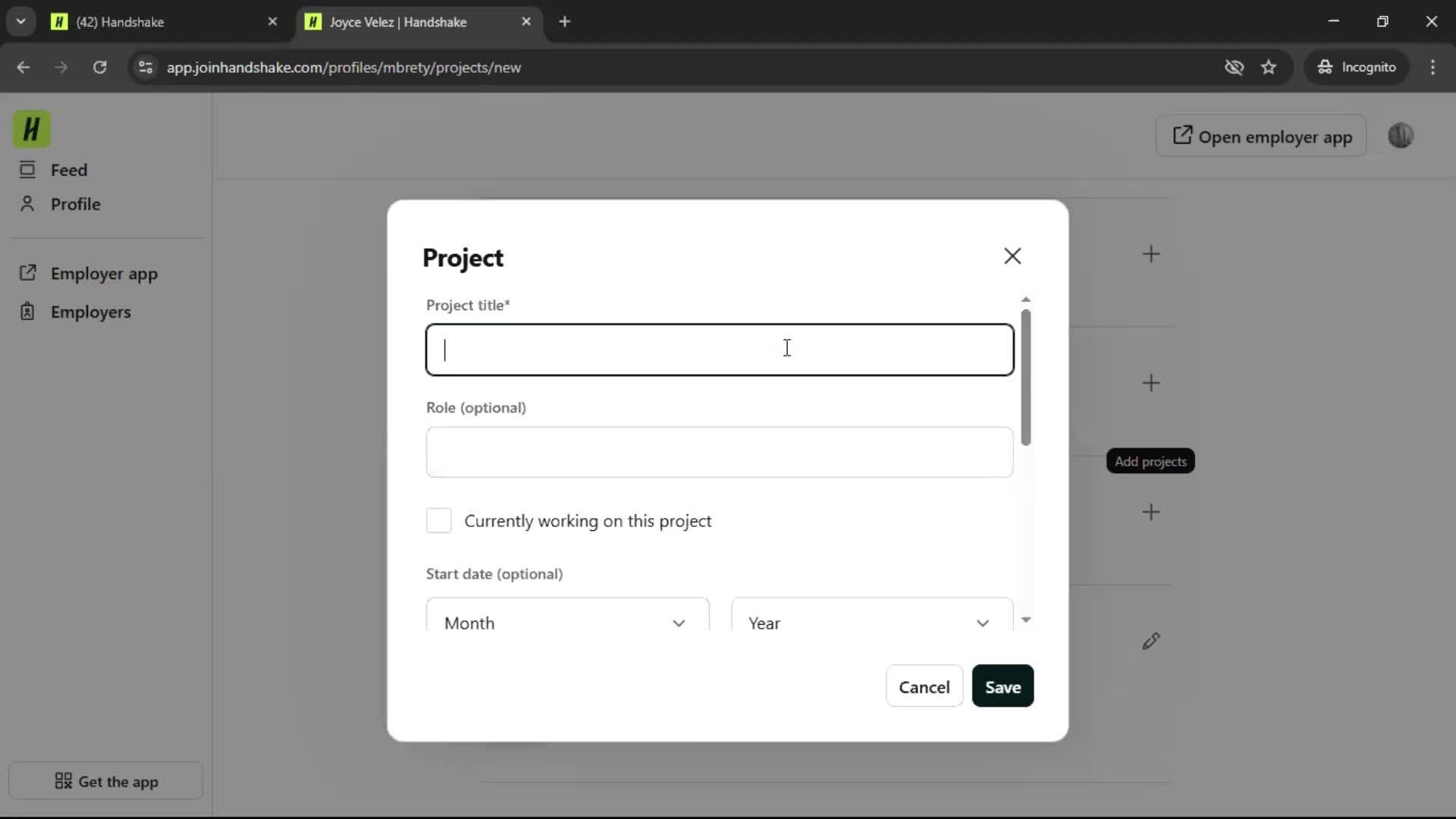
Task: Save the new project
Action: [1003, 686]
